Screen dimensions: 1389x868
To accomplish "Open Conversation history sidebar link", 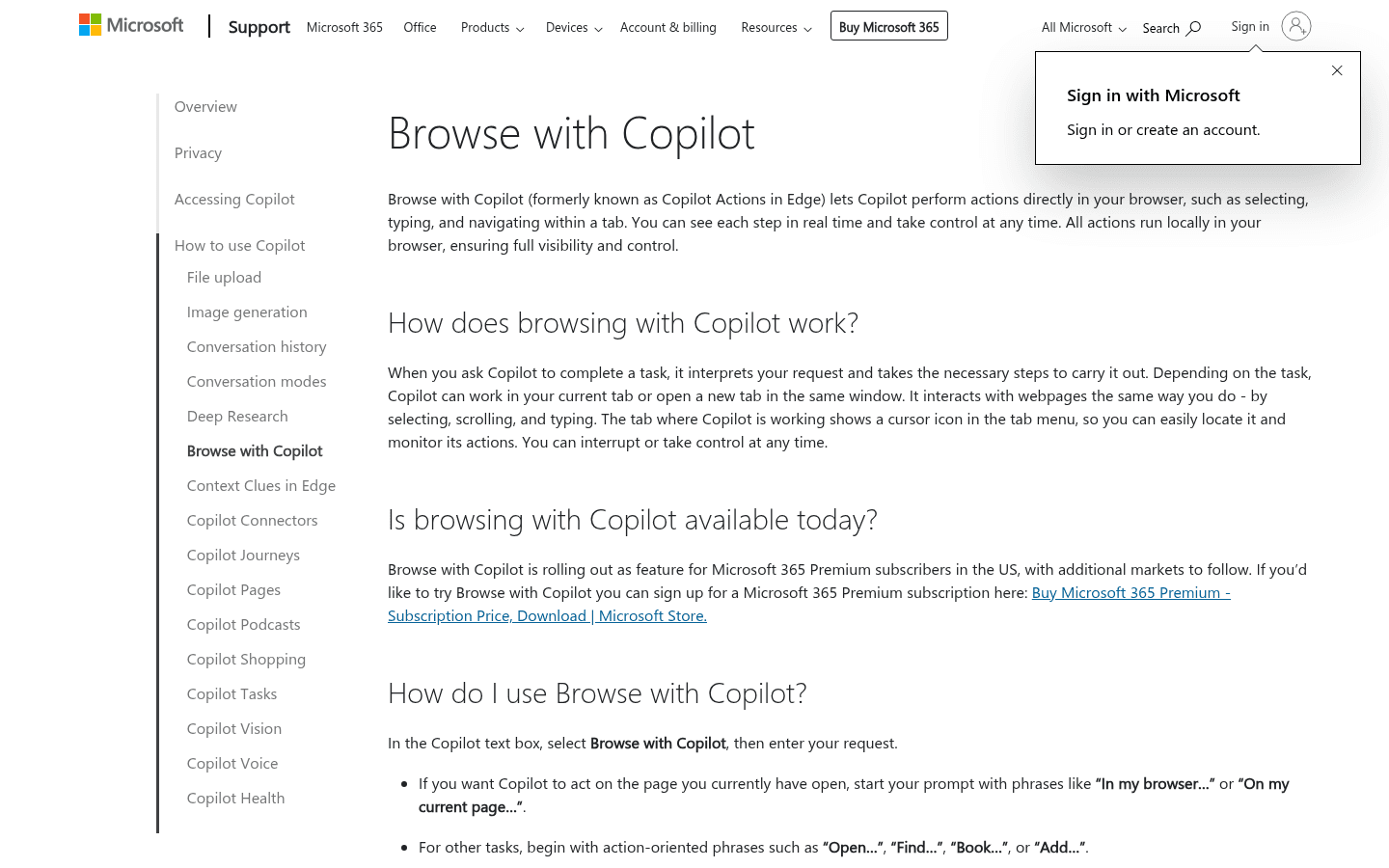I will click(x=257, y=346).
